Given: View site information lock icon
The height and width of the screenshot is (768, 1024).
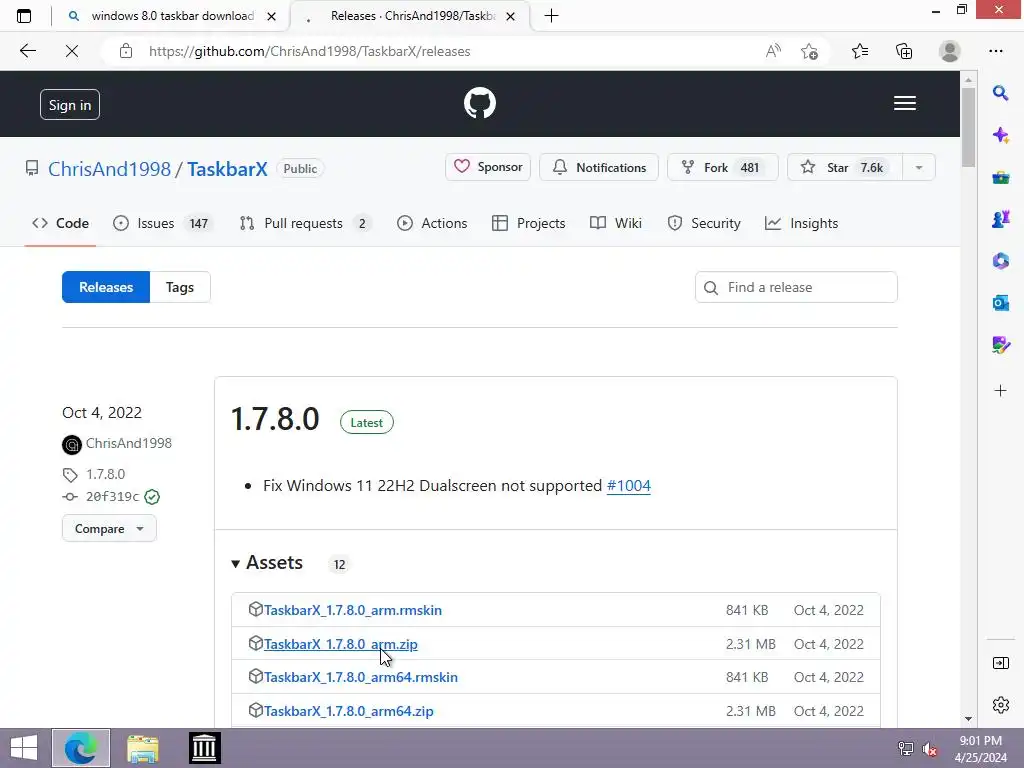Looking at the screenshot, I should [x=126, y=51].
